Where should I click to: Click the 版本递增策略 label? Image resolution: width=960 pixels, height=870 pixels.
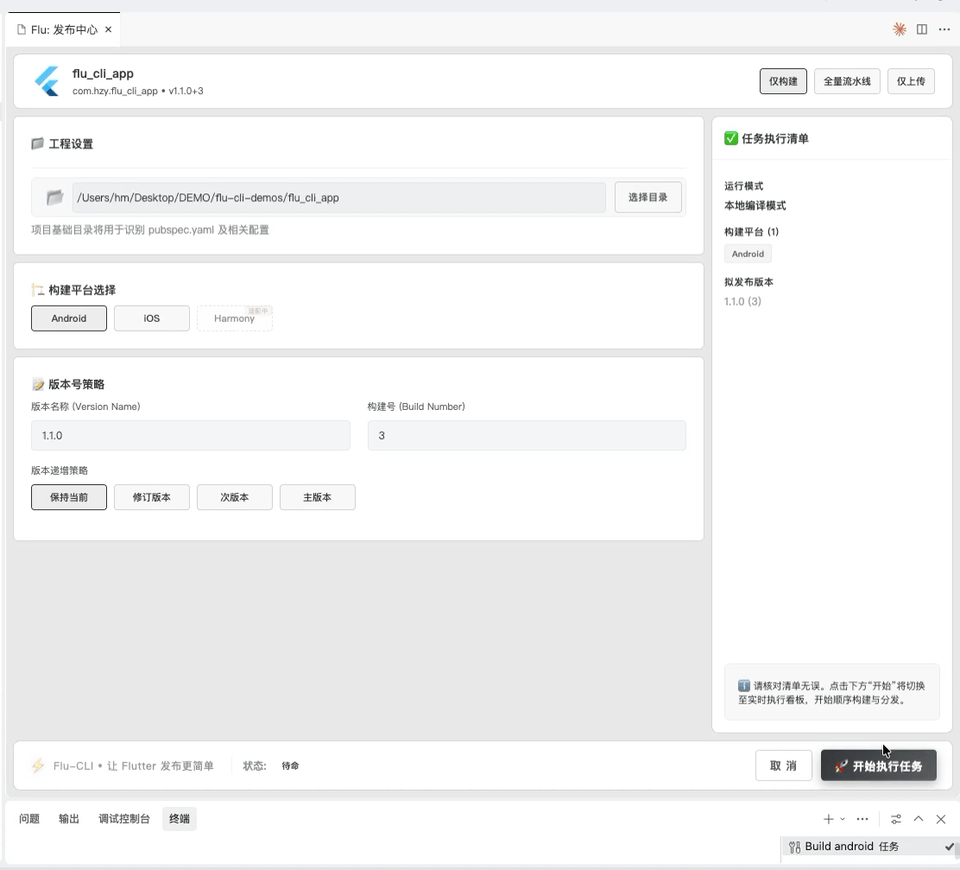[x=59, y=470]
